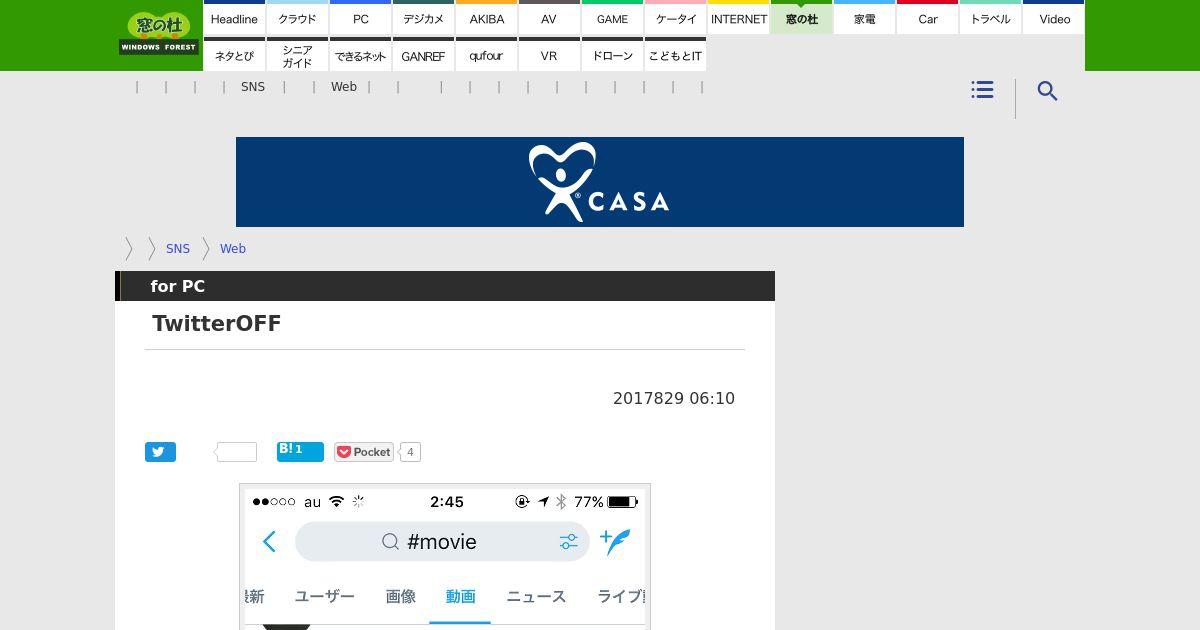Open PC site tab

360,18
